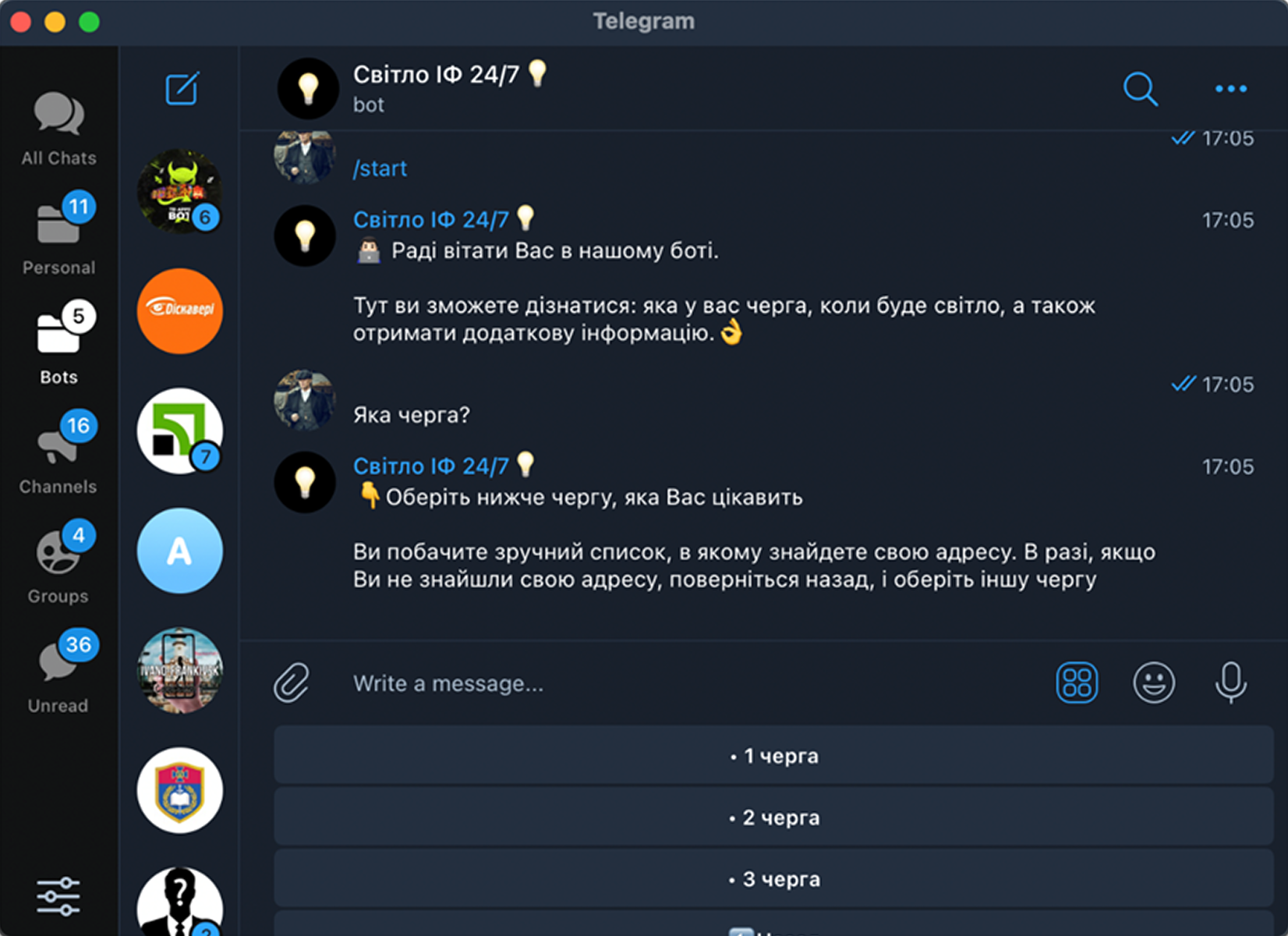Image resolution: width=1288 pixels, height=936 pixels.
Task: Open filter settings sliders icon
Action: [58, 896]
